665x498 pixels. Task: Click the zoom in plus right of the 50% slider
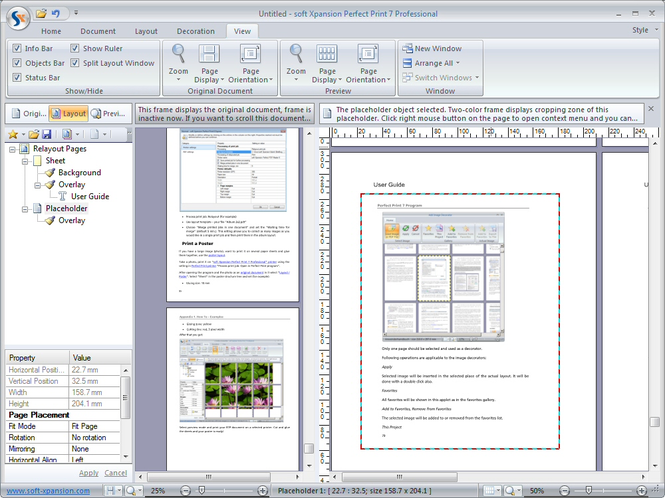coord(641,490)
